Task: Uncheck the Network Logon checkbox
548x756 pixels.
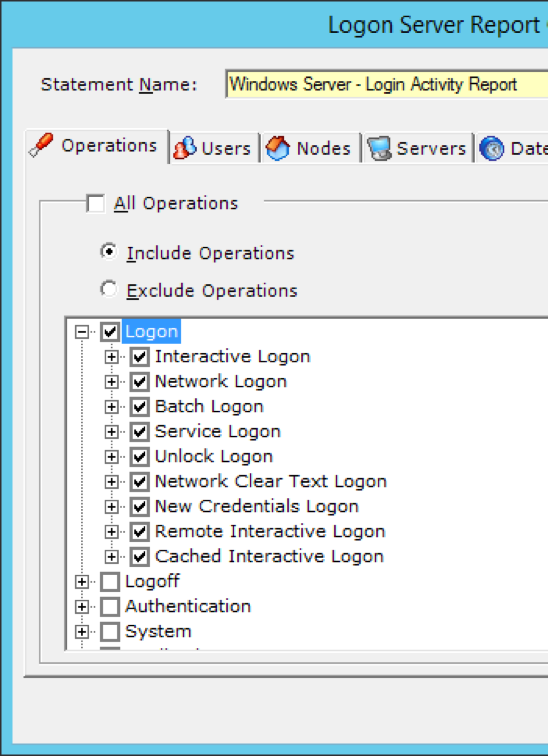Action: coord(140,382)
